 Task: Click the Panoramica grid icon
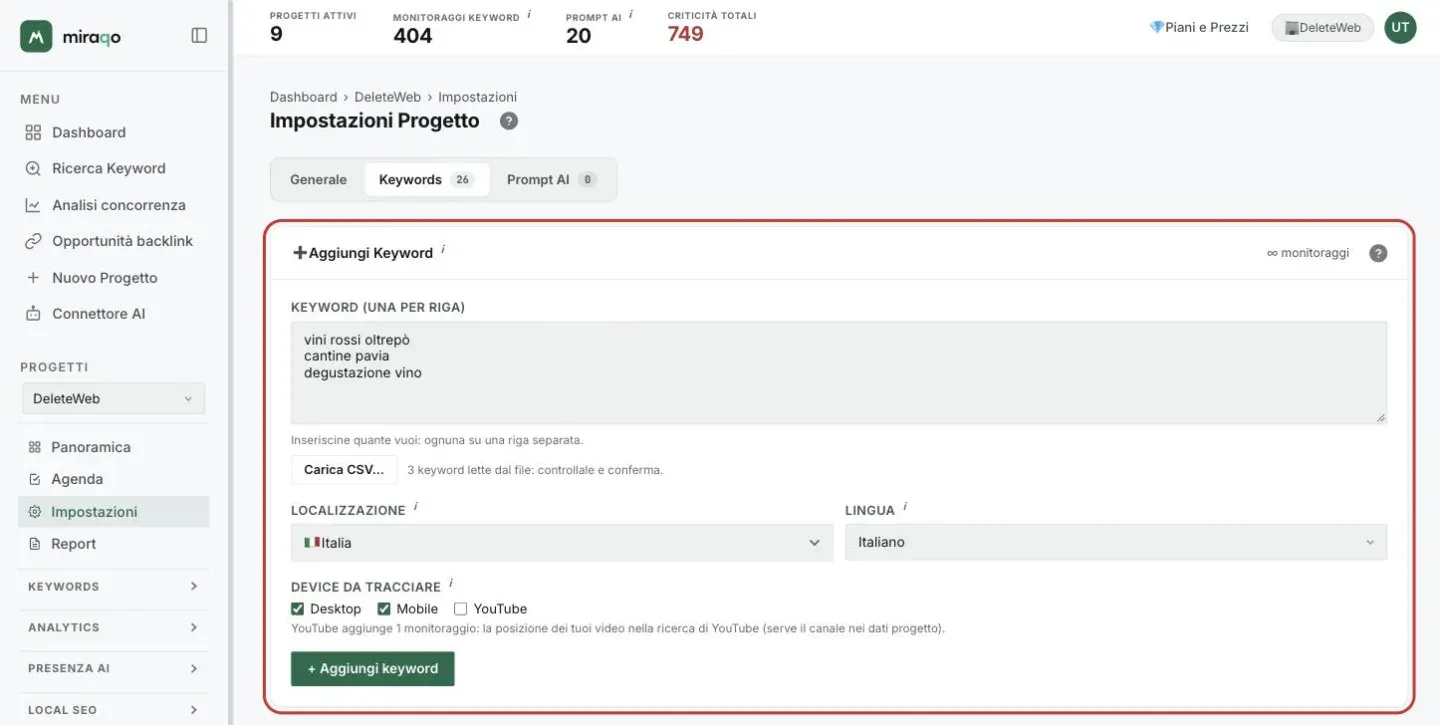coord(35,447)
